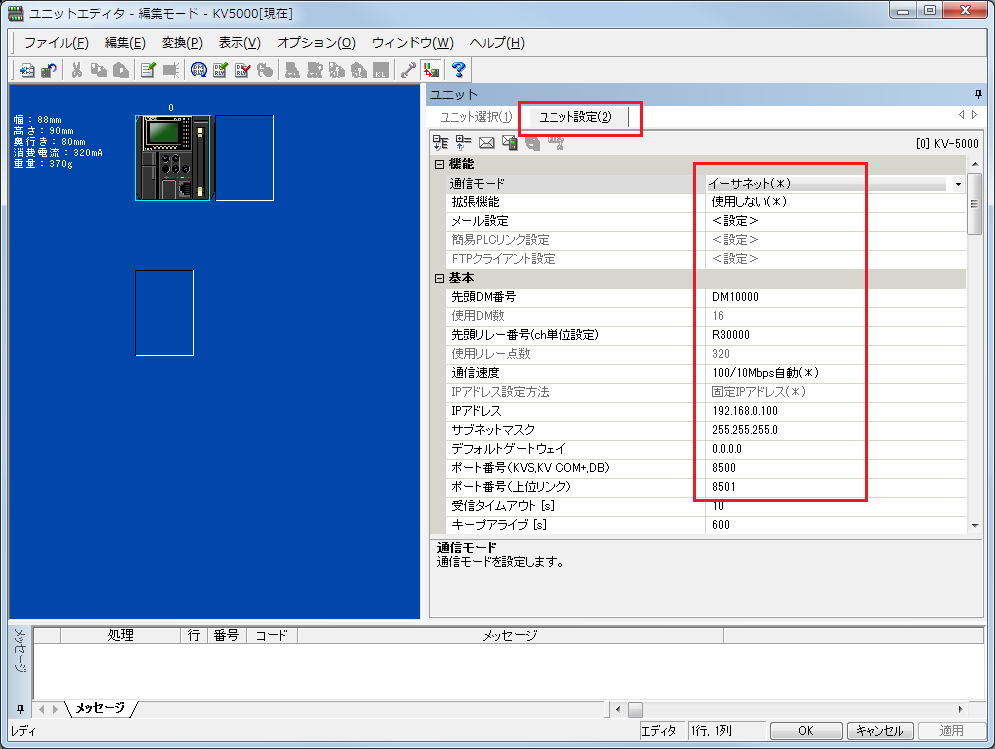995x749 pixels.
Task: Collapse the 機能 settings section
Action: pyautogui.click(x=439, y=164)
